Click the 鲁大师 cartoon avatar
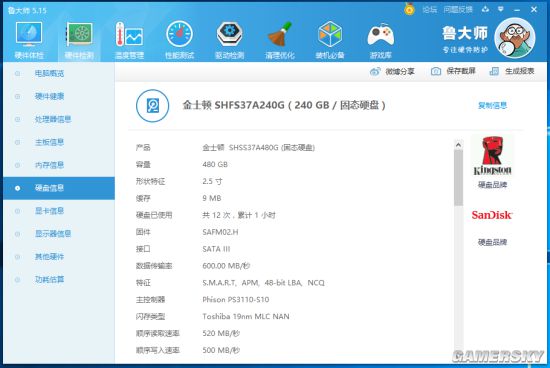 click(515, 38)
